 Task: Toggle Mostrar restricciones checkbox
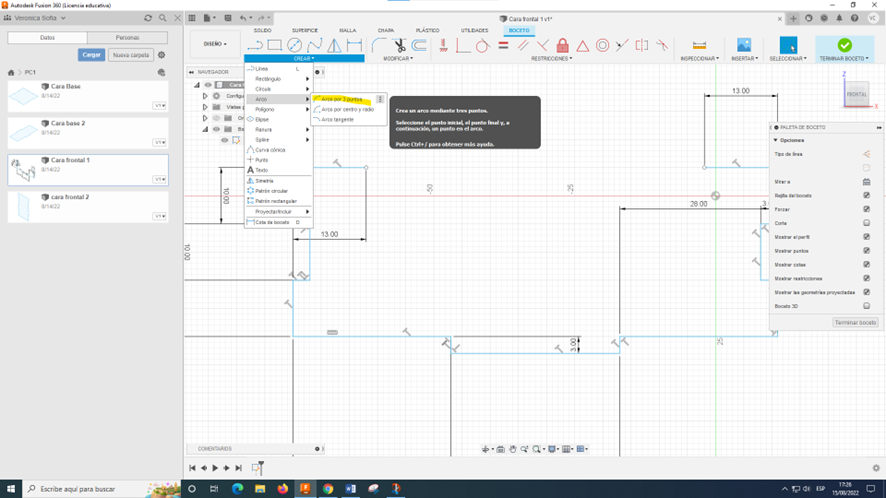pos(866,279)
